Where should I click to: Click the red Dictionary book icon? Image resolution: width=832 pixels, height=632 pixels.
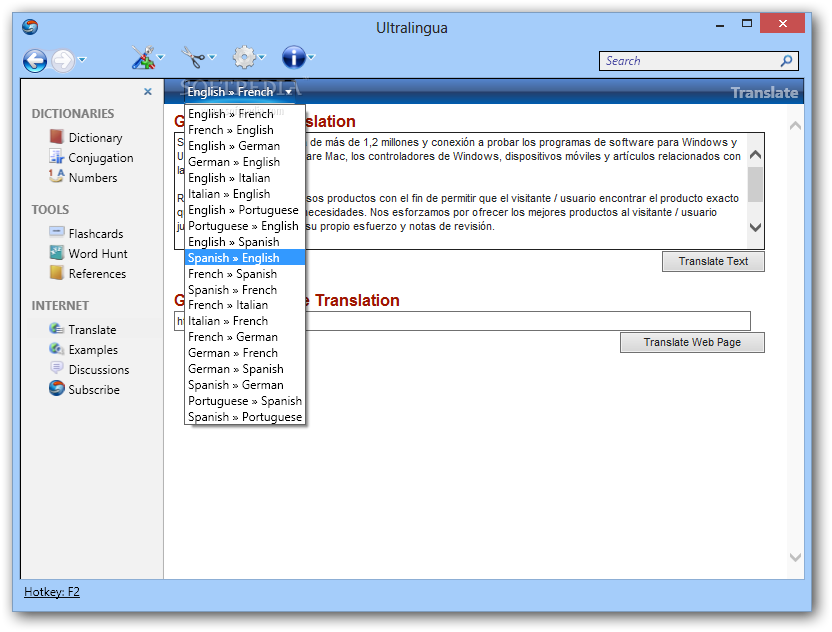[x=56, y=137]
